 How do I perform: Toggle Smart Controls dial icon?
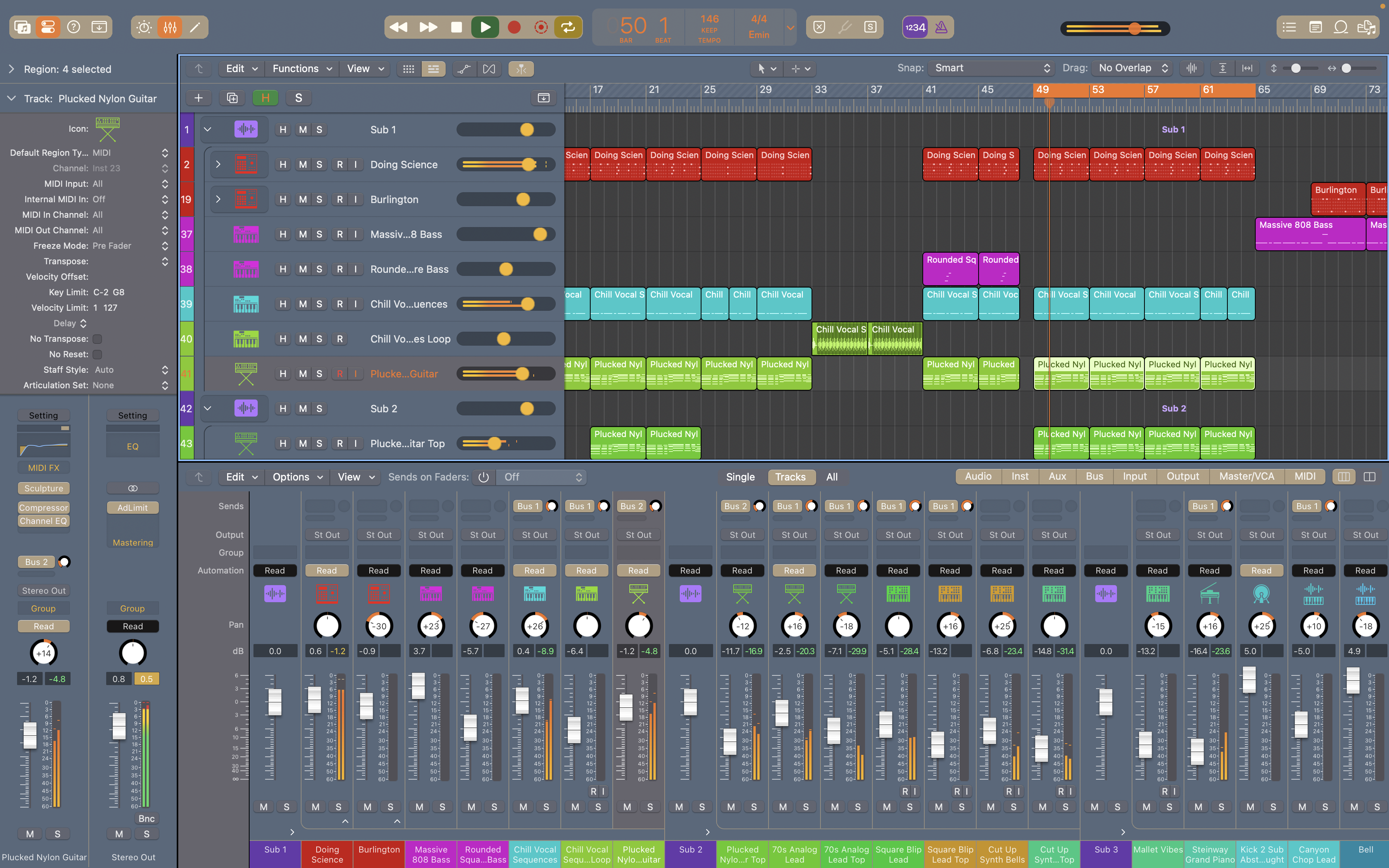(144, 27)
